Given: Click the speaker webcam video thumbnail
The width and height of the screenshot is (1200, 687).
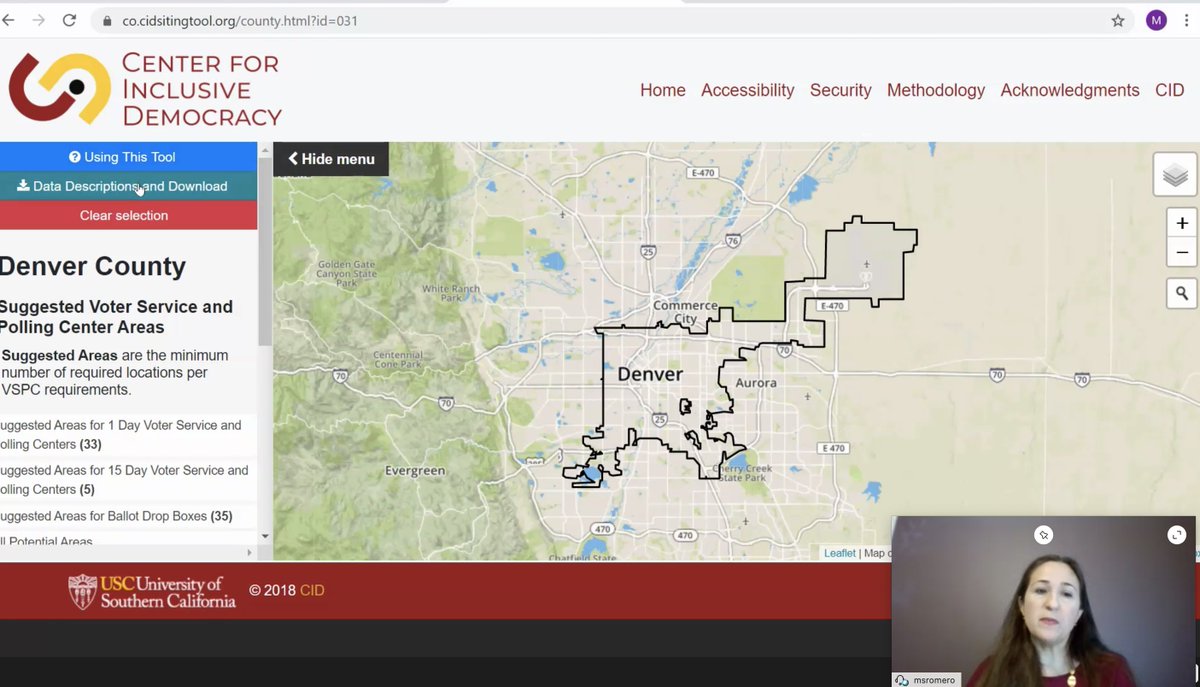Looking at the screenshot, I should point(1043,601).
